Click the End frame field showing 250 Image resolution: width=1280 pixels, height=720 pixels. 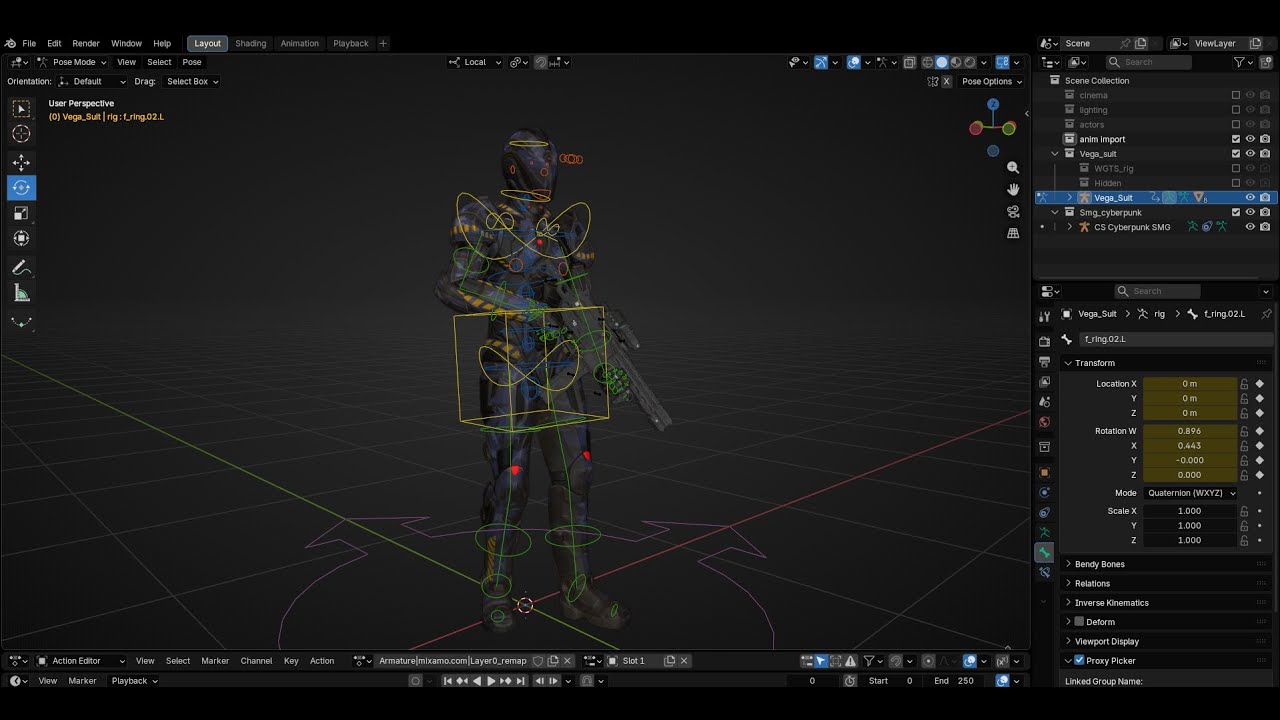954,681
